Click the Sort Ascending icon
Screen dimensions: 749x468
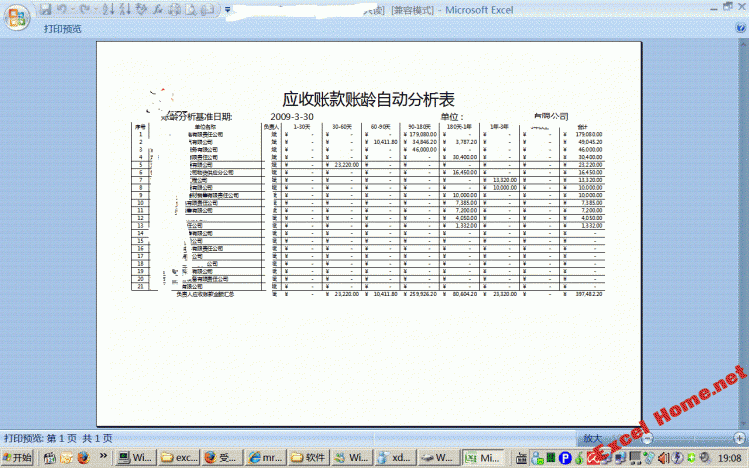pyautogui.click(x=108, y=10)
